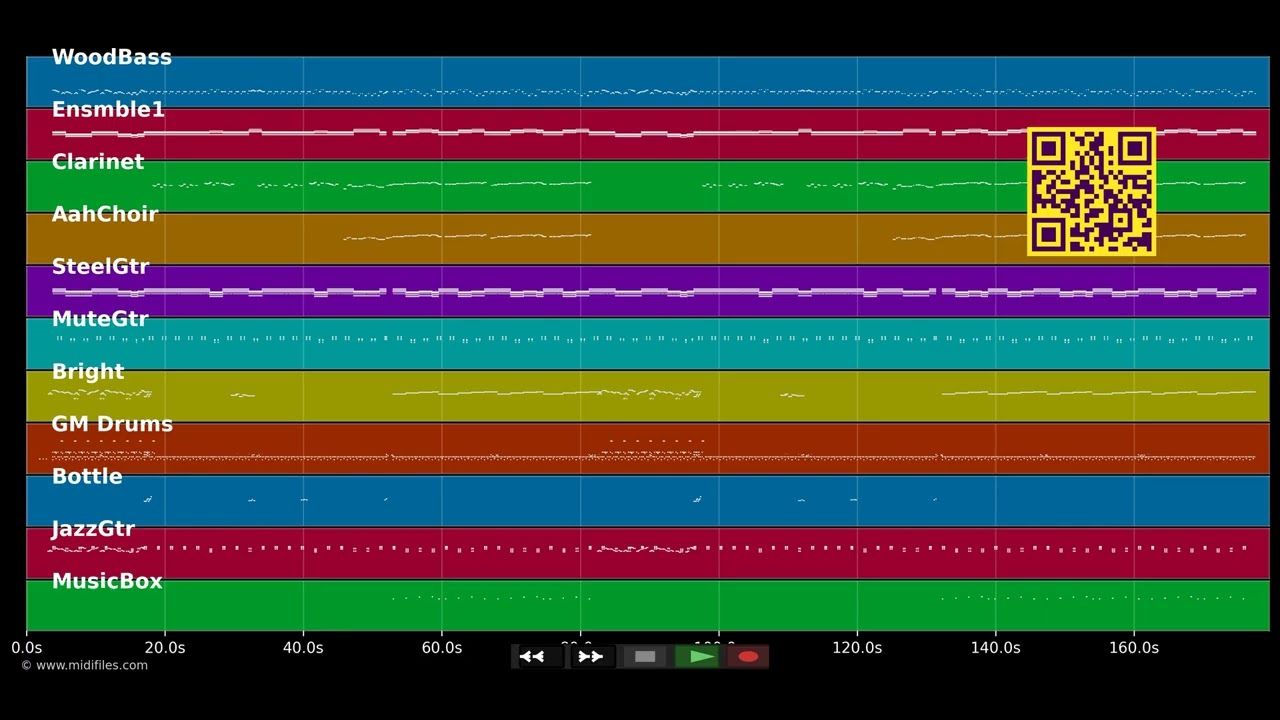1280x720 pixels.
Task: Select the JazzGtr track label
Action: (93, 529)
